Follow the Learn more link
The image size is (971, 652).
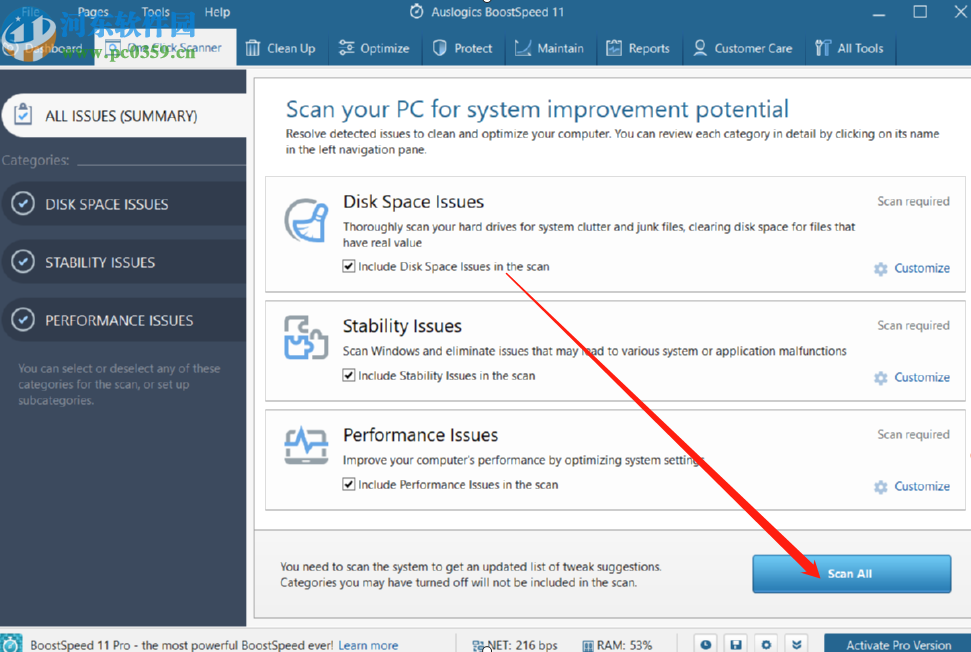pos(368,645)
